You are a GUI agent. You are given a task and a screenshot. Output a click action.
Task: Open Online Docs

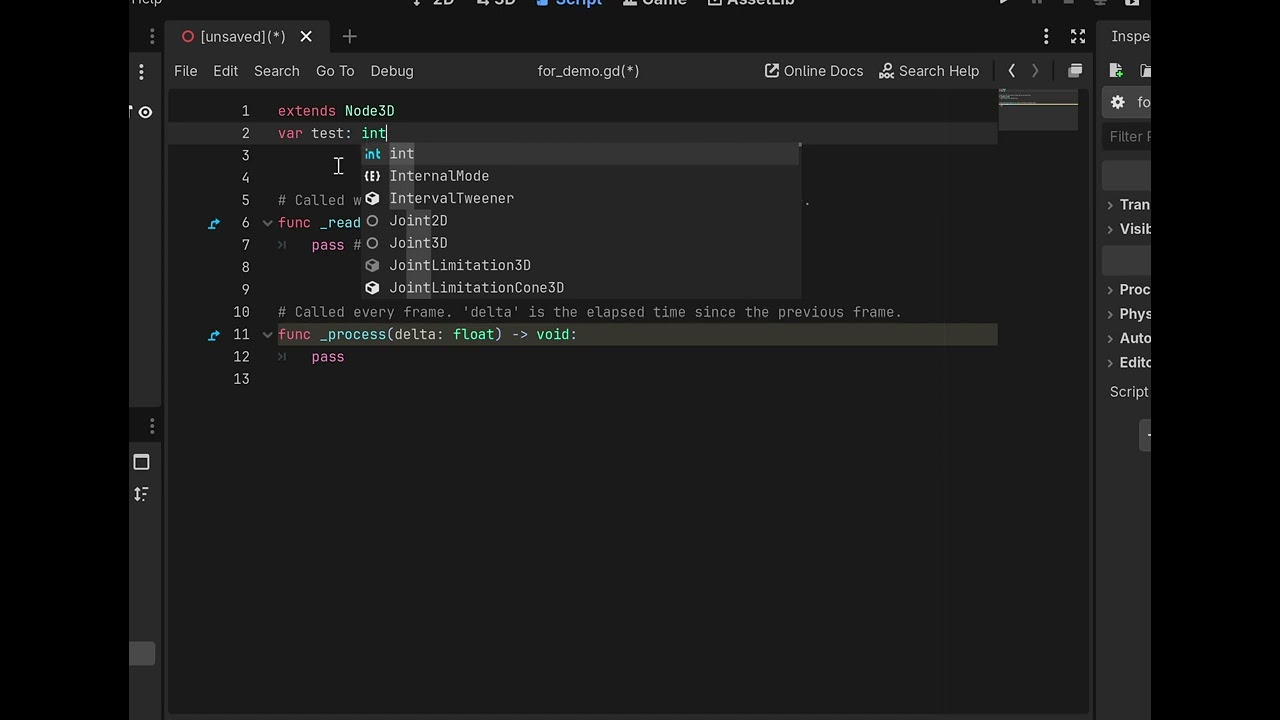(814, 71)
